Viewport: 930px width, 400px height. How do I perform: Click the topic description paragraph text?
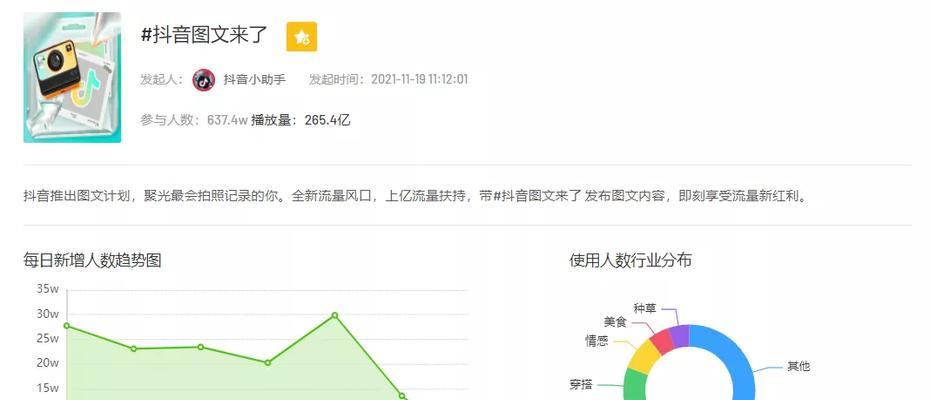416,196
